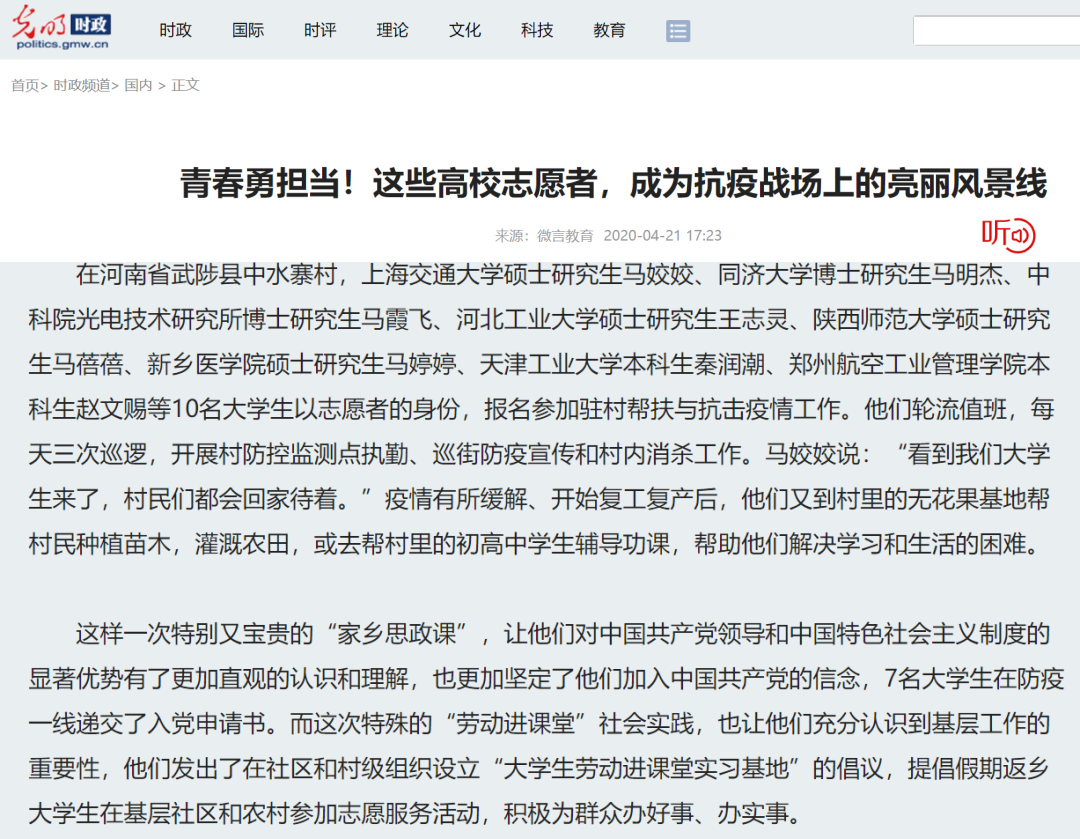Image resolution: width=1080 pixels, height=839 pixels.
Task: Open the navigation list menu icon
Action: tap(678, 30)
